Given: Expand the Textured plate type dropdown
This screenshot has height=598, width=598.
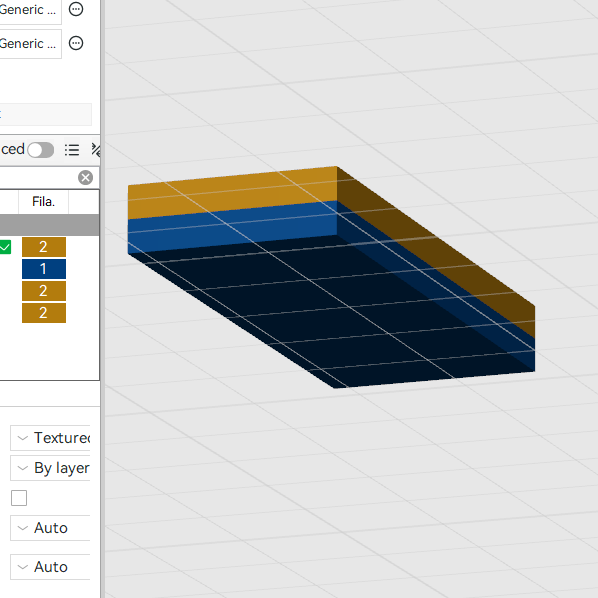Looking at the screenshot, I should [x=50, y=438].
